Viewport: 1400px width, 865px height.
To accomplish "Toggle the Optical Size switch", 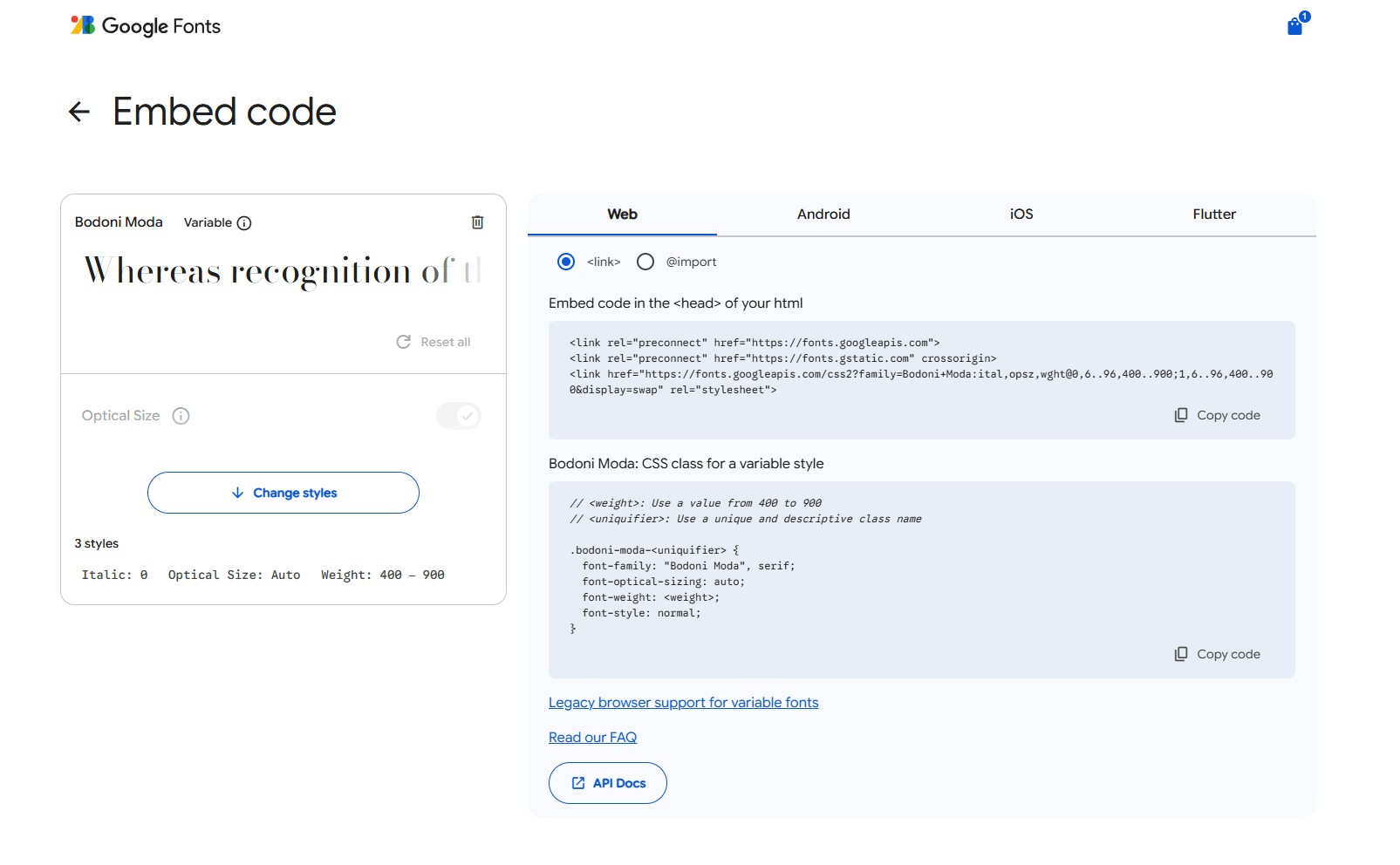I will pos(459,416).
